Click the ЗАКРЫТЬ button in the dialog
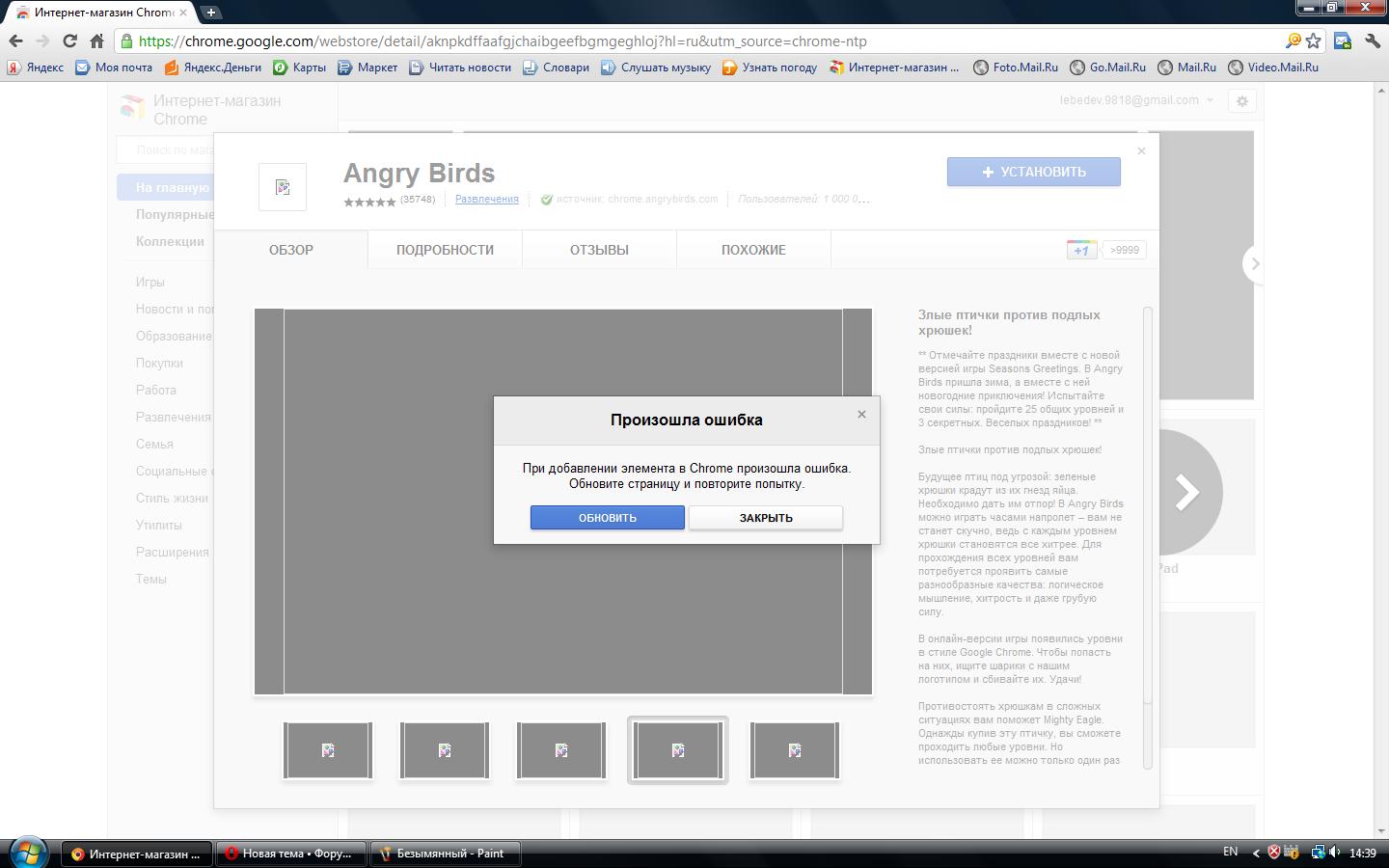Viewport: 1389px width, 868px height. coord(766,518)
